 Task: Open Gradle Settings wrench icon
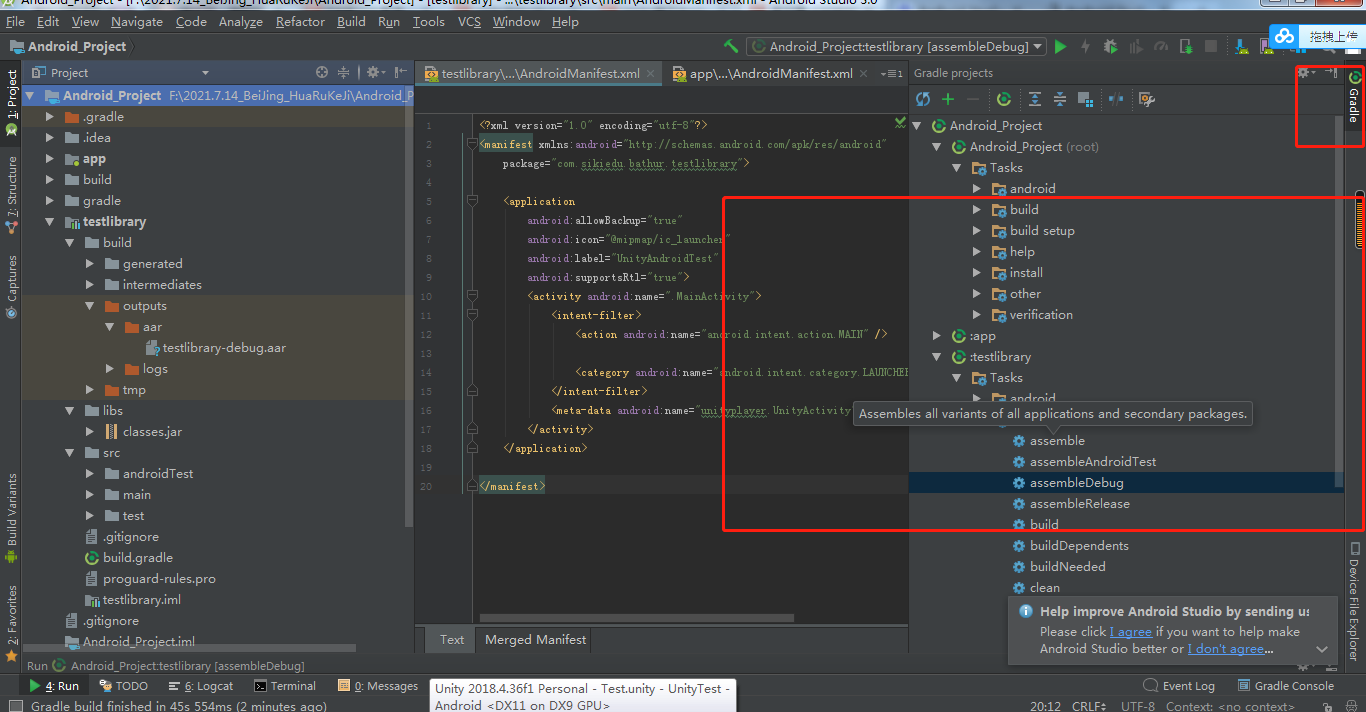pos(1147,99)
